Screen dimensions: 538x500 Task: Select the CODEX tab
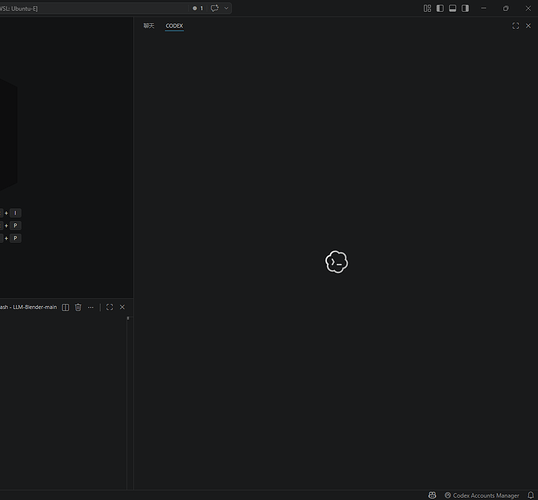click(174, 26)
